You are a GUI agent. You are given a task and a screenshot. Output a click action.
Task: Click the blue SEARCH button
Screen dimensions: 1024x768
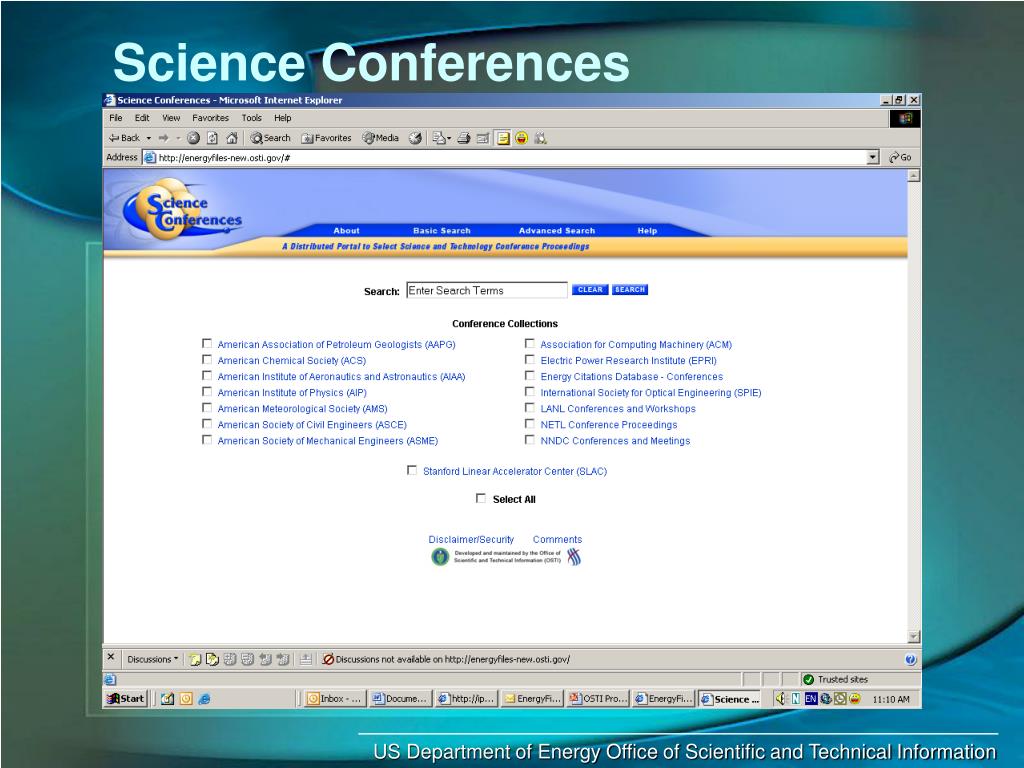[x=630, y=289]
